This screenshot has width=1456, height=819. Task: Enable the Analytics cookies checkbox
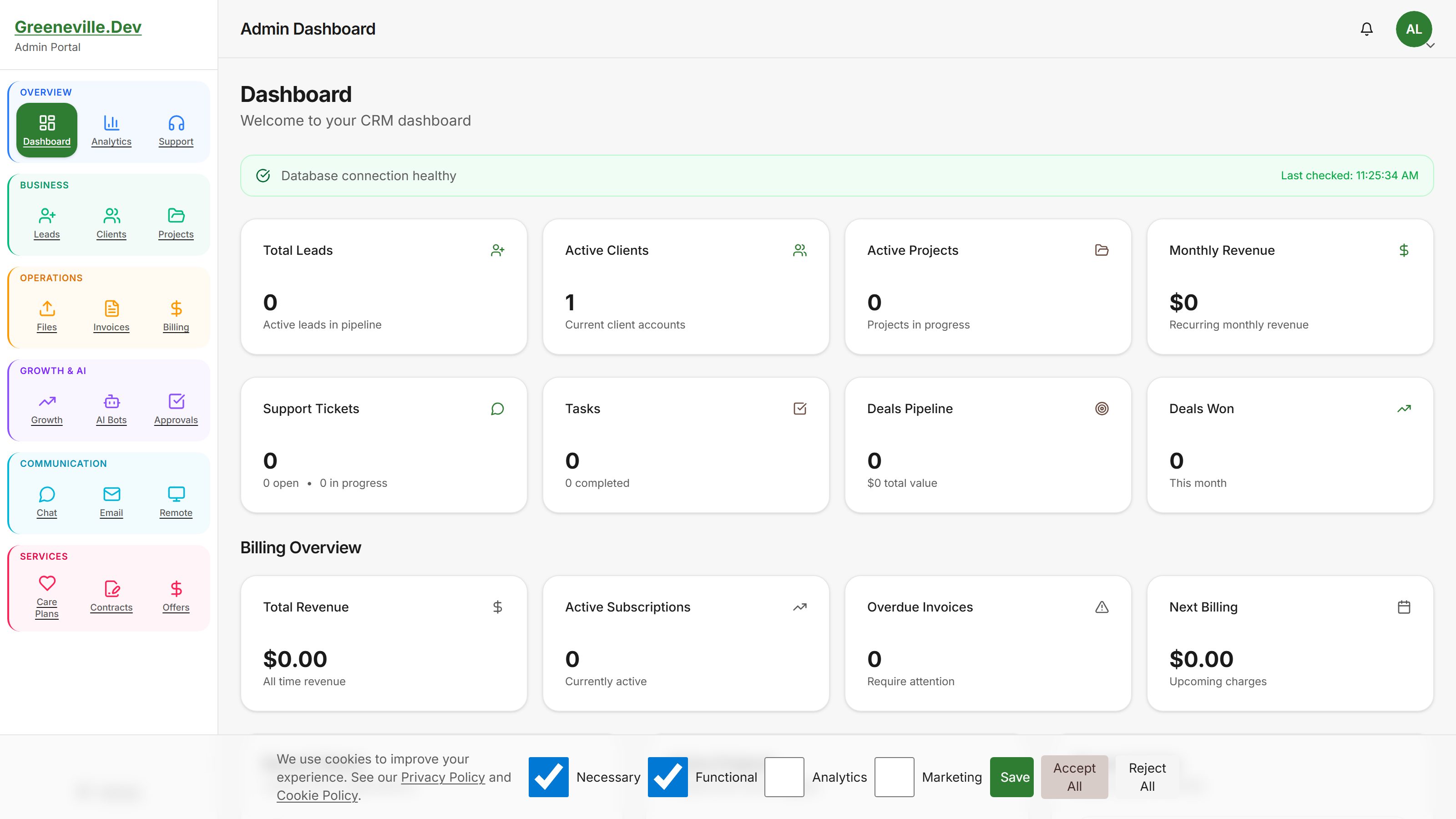pos(784,777)
